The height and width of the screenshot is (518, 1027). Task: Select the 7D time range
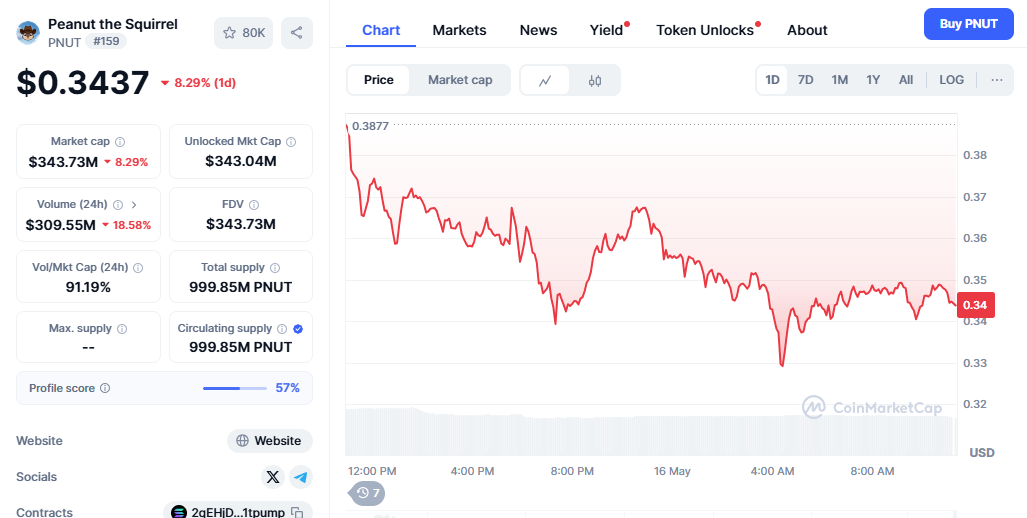(805, 80)
